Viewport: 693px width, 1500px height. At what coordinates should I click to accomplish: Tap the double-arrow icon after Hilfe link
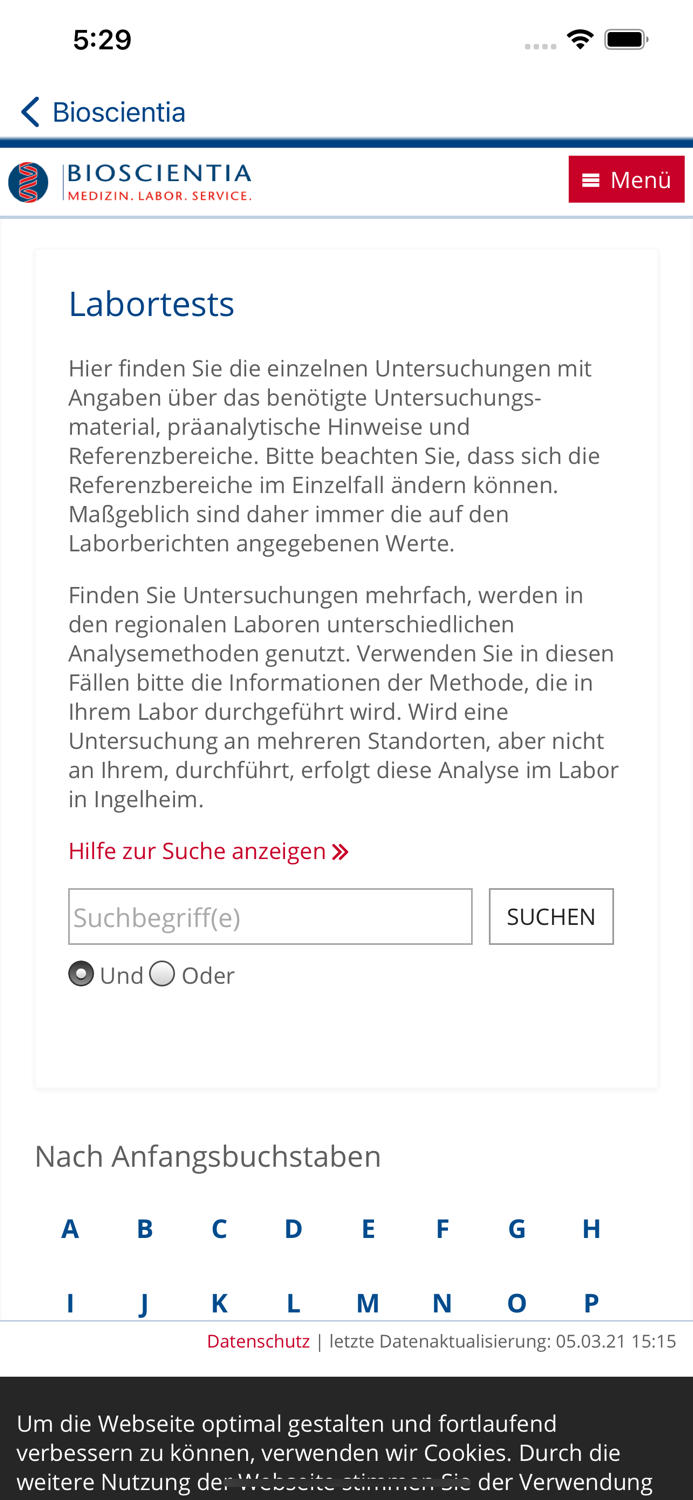pos(340,851)
